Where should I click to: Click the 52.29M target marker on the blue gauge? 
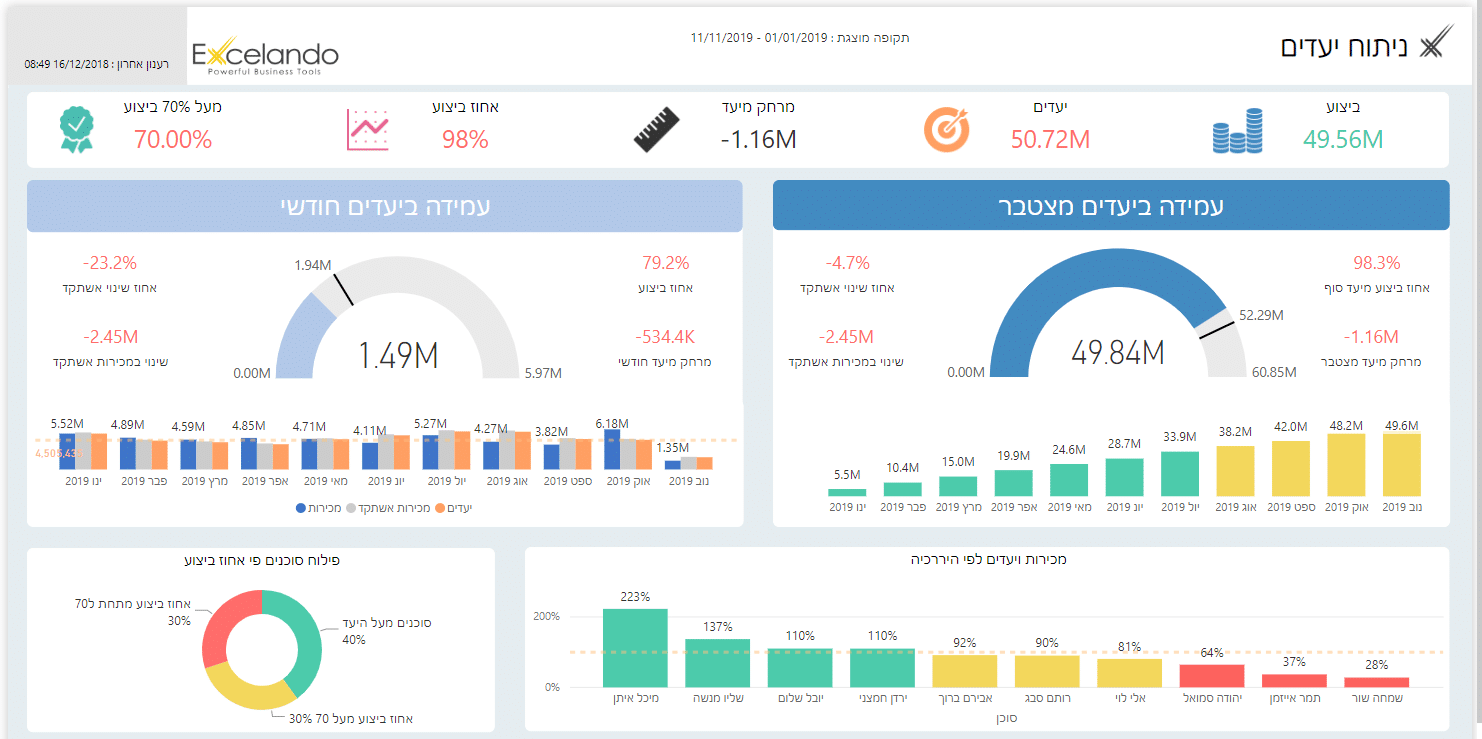1215,323
